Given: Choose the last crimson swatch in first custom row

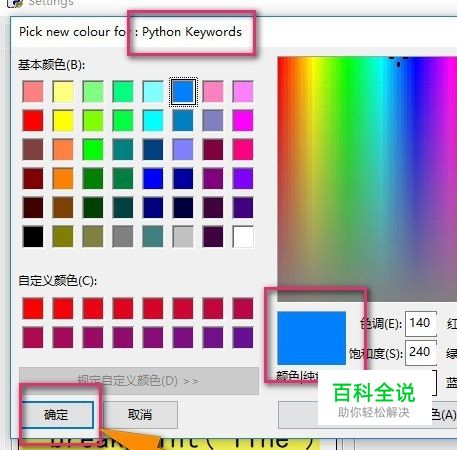Looking at the screenshot, I should [x=243, y=308].
